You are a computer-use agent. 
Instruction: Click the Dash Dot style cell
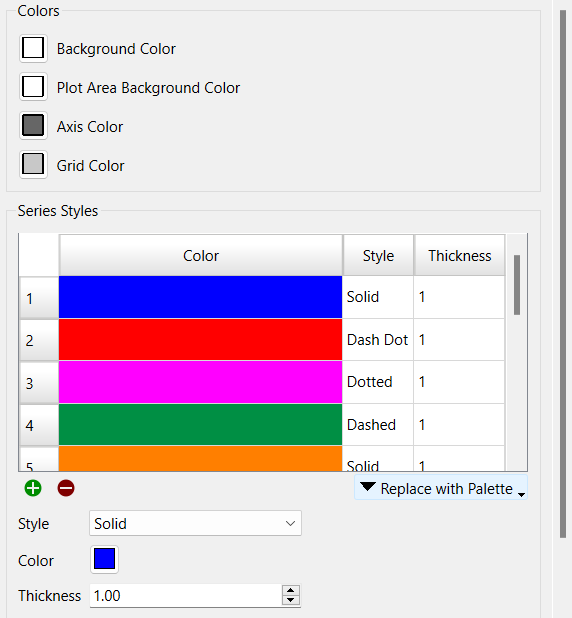click(x=378, y=340)
